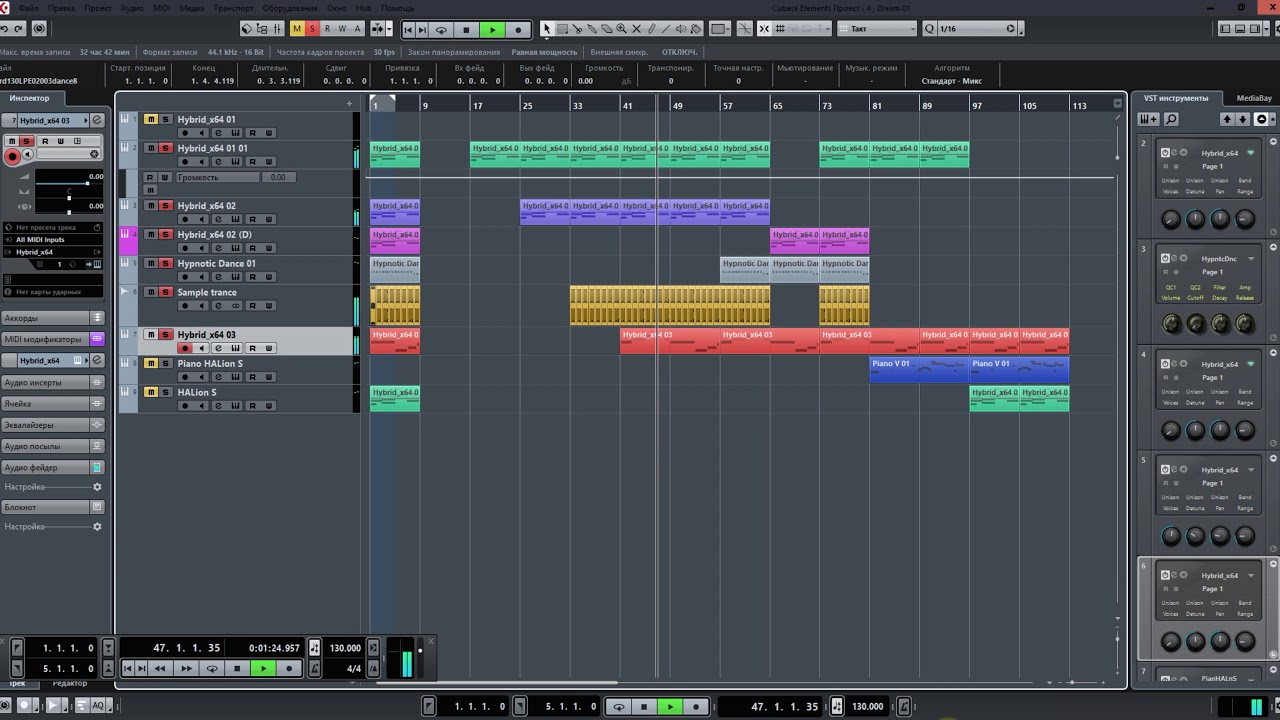The width and height of the screenshot is (1280, 720).
Task: Open All MIDI Inputs routing dropdown
Action: tap(55, 240)
